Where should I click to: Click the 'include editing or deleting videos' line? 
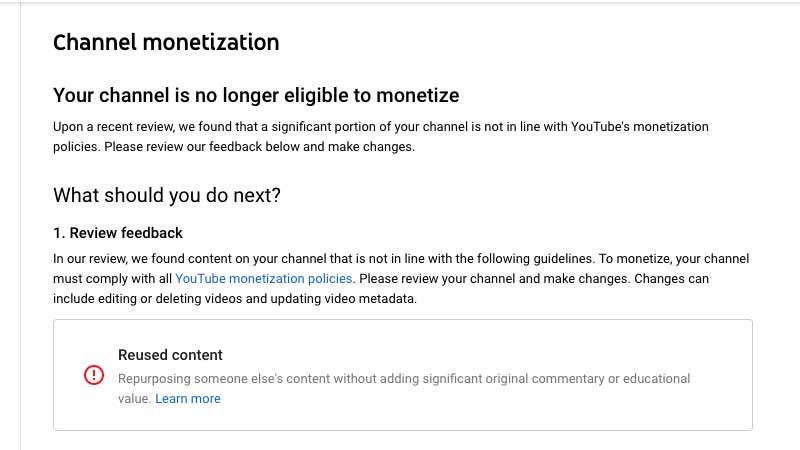(235, 298)
